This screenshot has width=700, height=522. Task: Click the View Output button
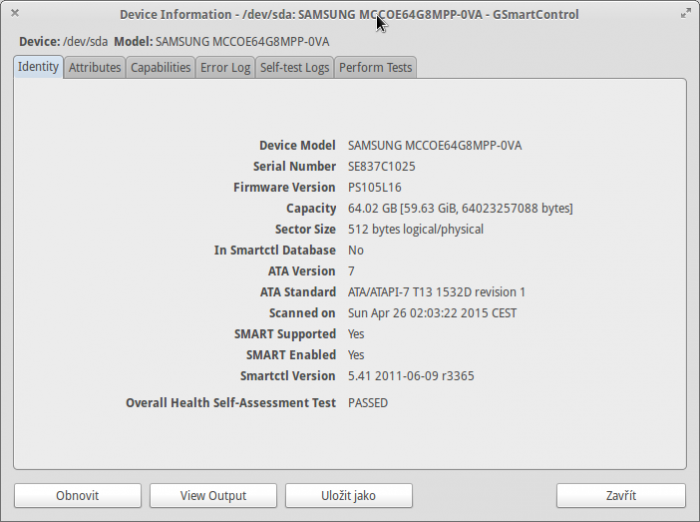(213, 495)
